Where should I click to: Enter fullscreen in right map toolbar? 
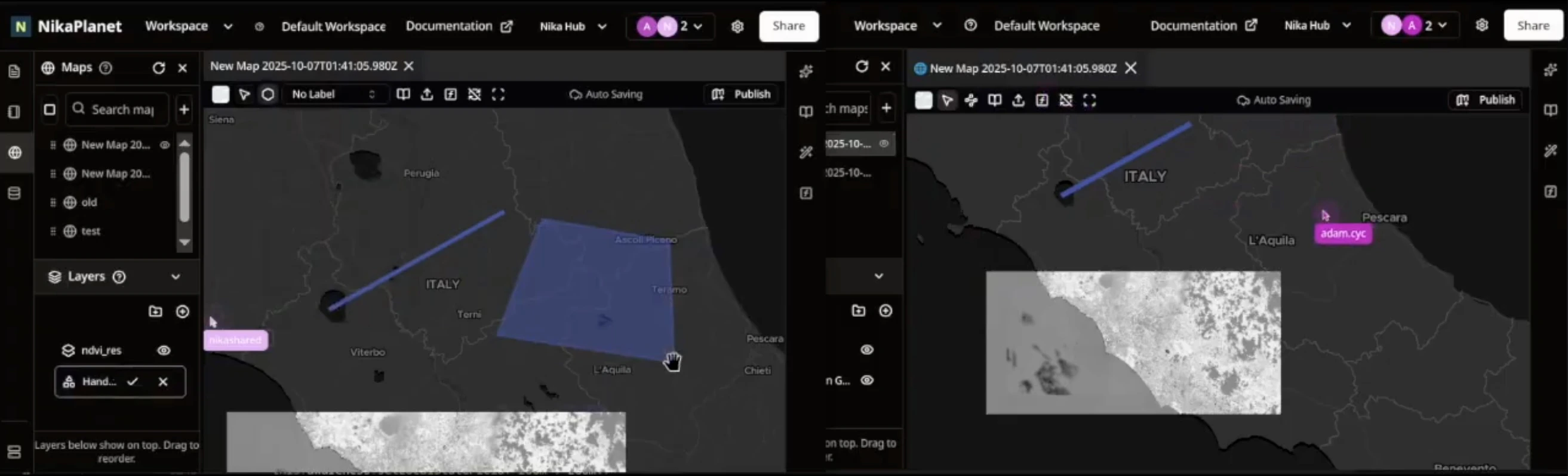coord(1090,100)
